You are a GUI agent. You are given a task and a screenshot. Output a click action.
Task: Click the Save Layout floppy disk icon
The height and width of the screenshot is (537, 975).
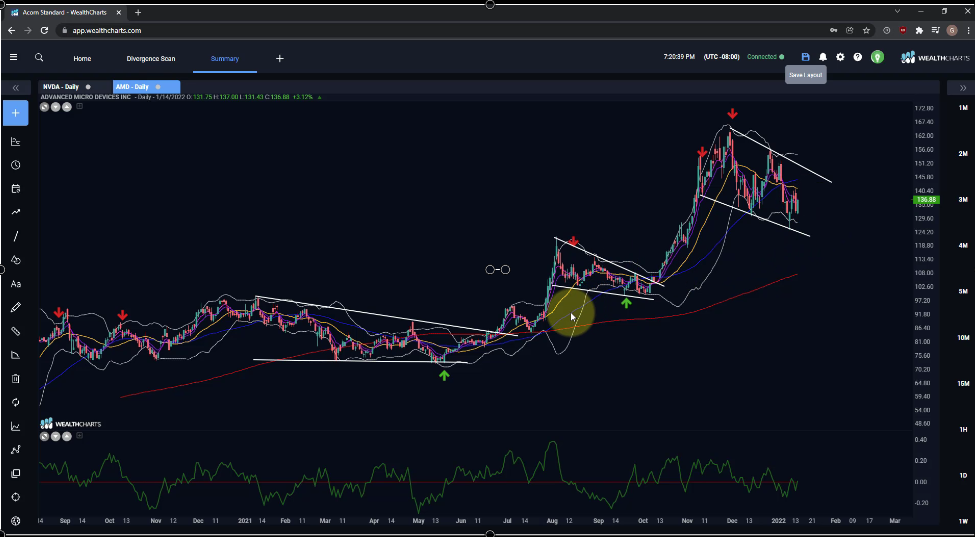tap(805, 57)
